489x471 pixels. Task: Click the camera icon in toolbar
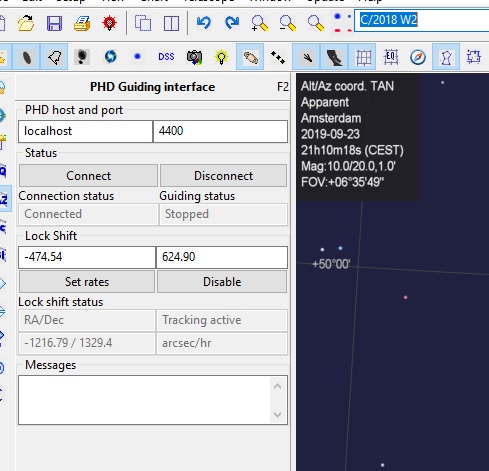(x=194, y=57)
